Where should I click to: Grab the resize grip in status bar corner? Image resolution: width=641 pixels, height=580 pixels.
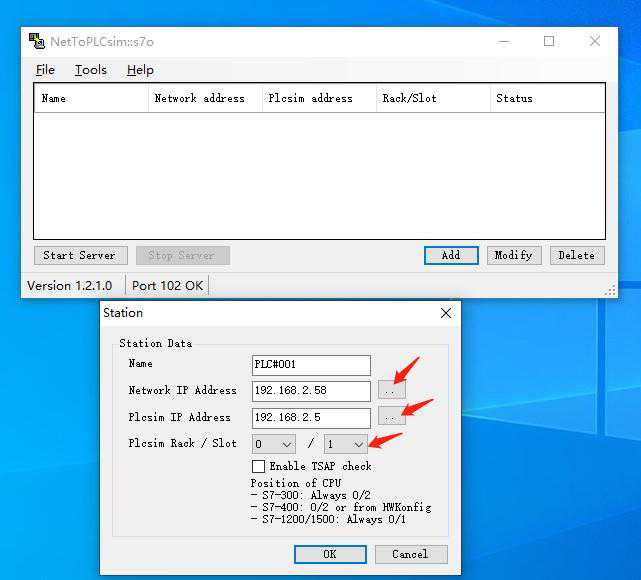coord(610,290)
